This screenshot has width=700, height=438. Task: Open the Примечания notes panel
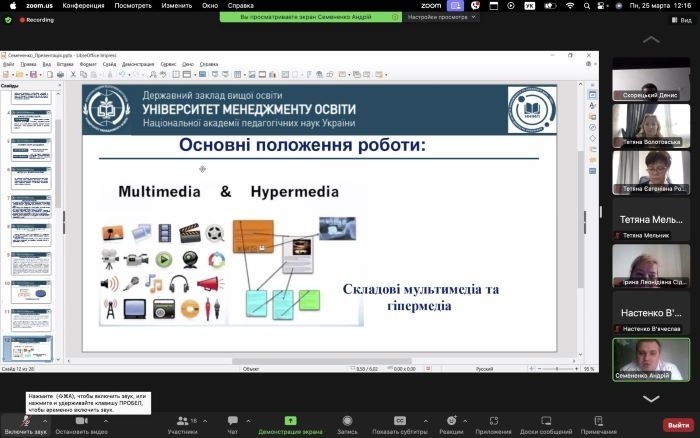point(598,423)
